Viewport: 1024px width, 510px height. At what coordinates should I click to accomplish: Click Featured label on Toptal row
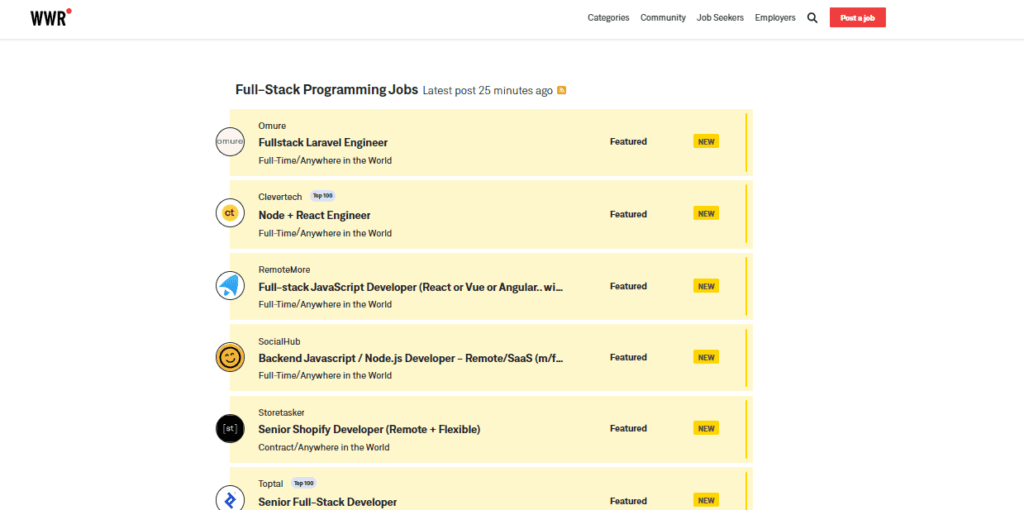[628, 501]
